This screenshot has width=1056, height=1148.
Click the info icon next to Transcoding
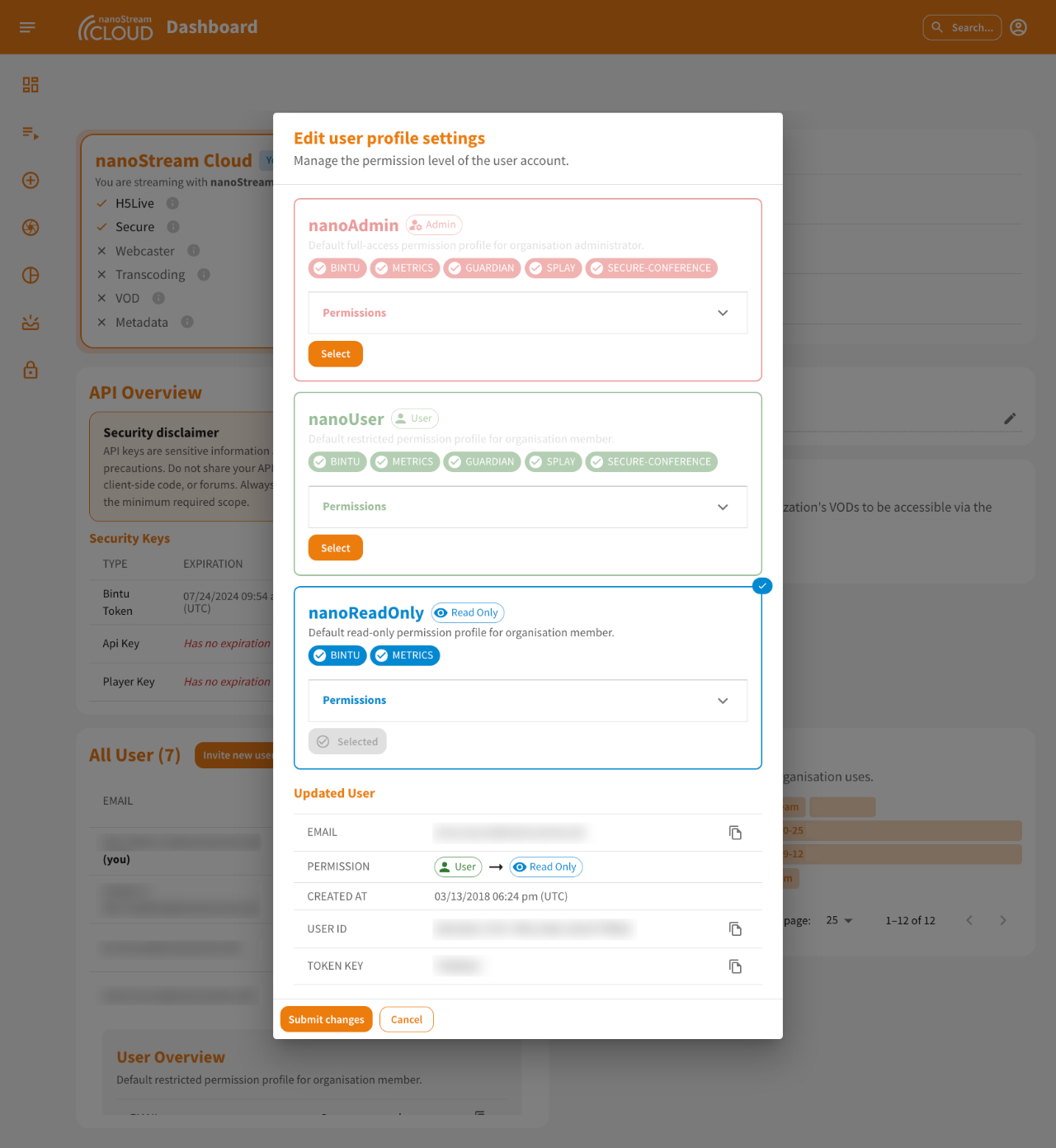point(204,274)
